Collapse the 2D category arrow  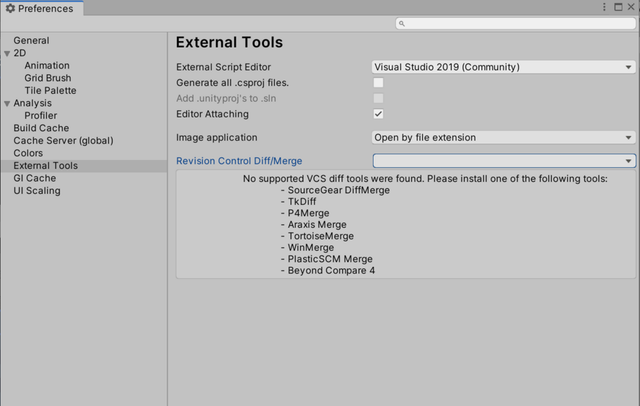7,53
